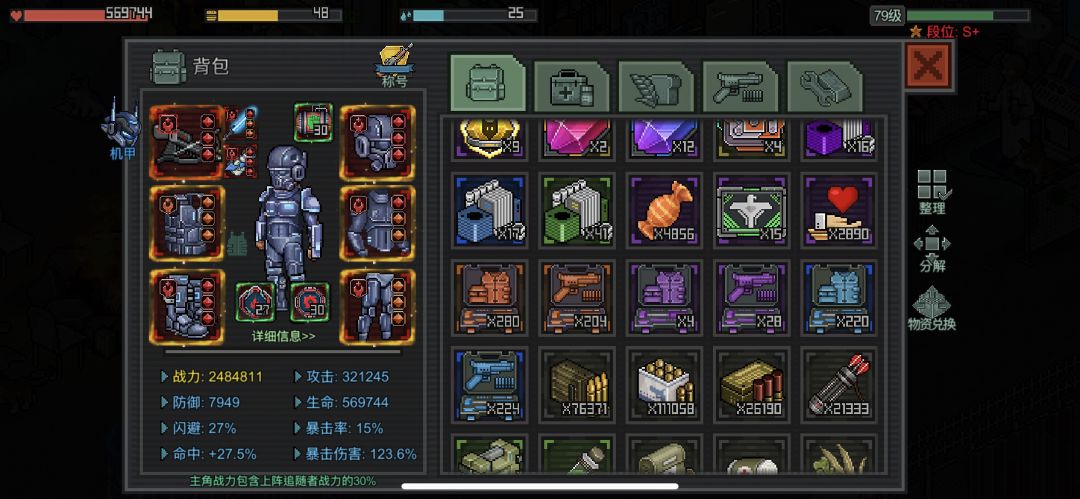
Task: Switch to the pistol weapons tab
Action: point(740,86)
